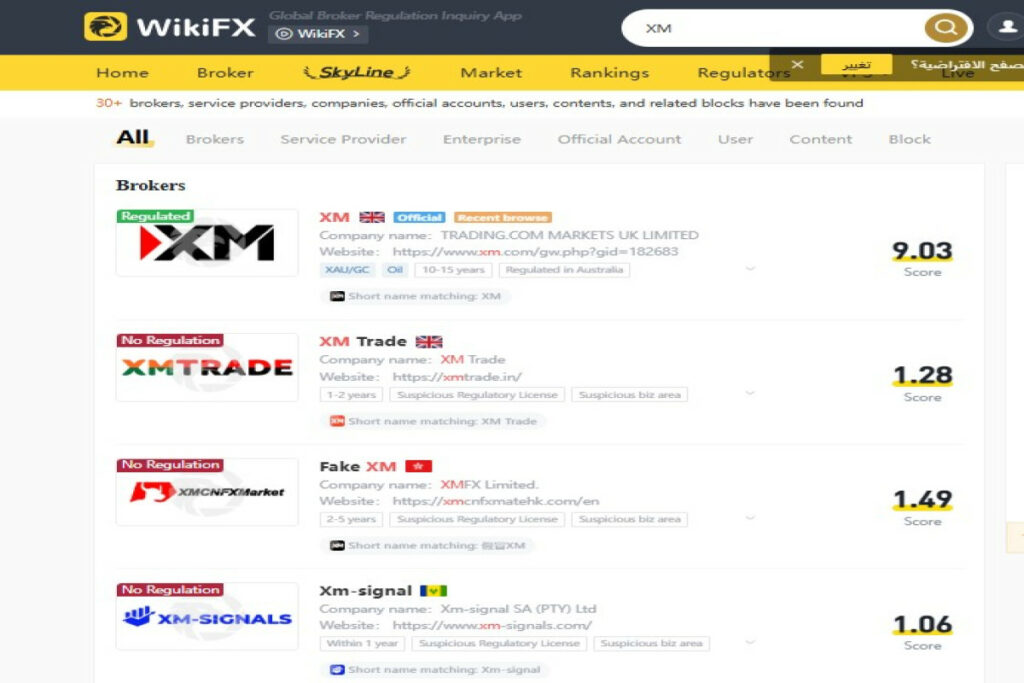Open the XM-SIGNALS logo thumbnail
The image size is (1024, 683).
(207, 617)
